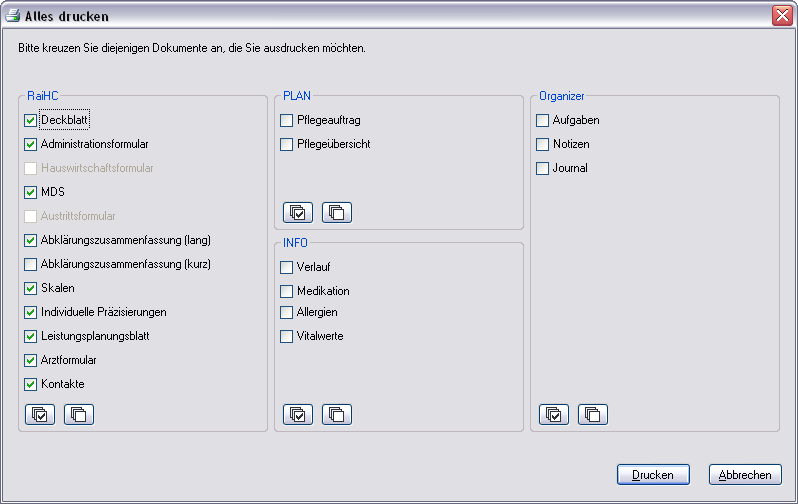798x504 pixels.
Task: Click select-all icon in Organizer group
Action: point(554,413)
